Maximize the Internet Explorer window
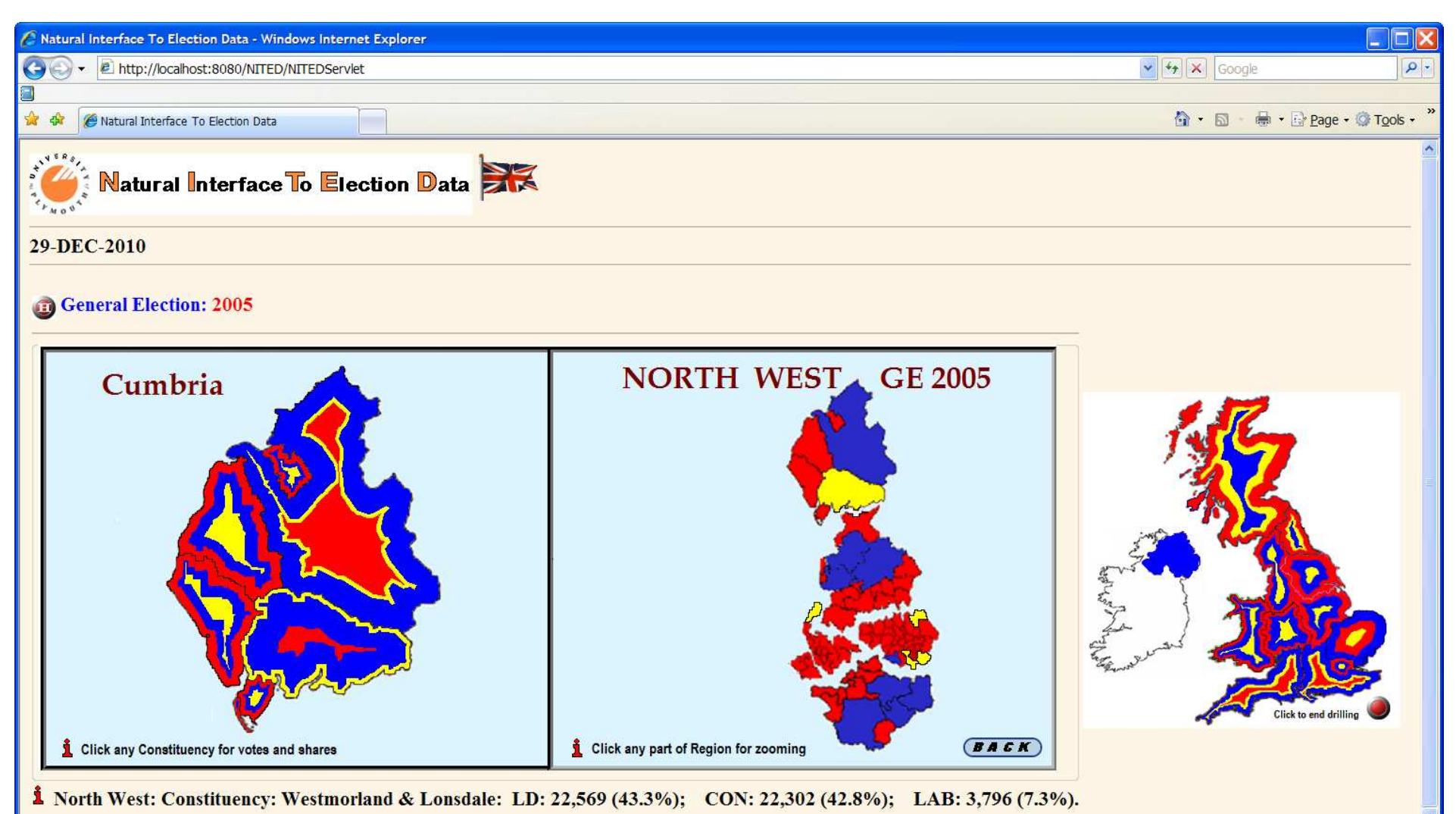 1402,39
